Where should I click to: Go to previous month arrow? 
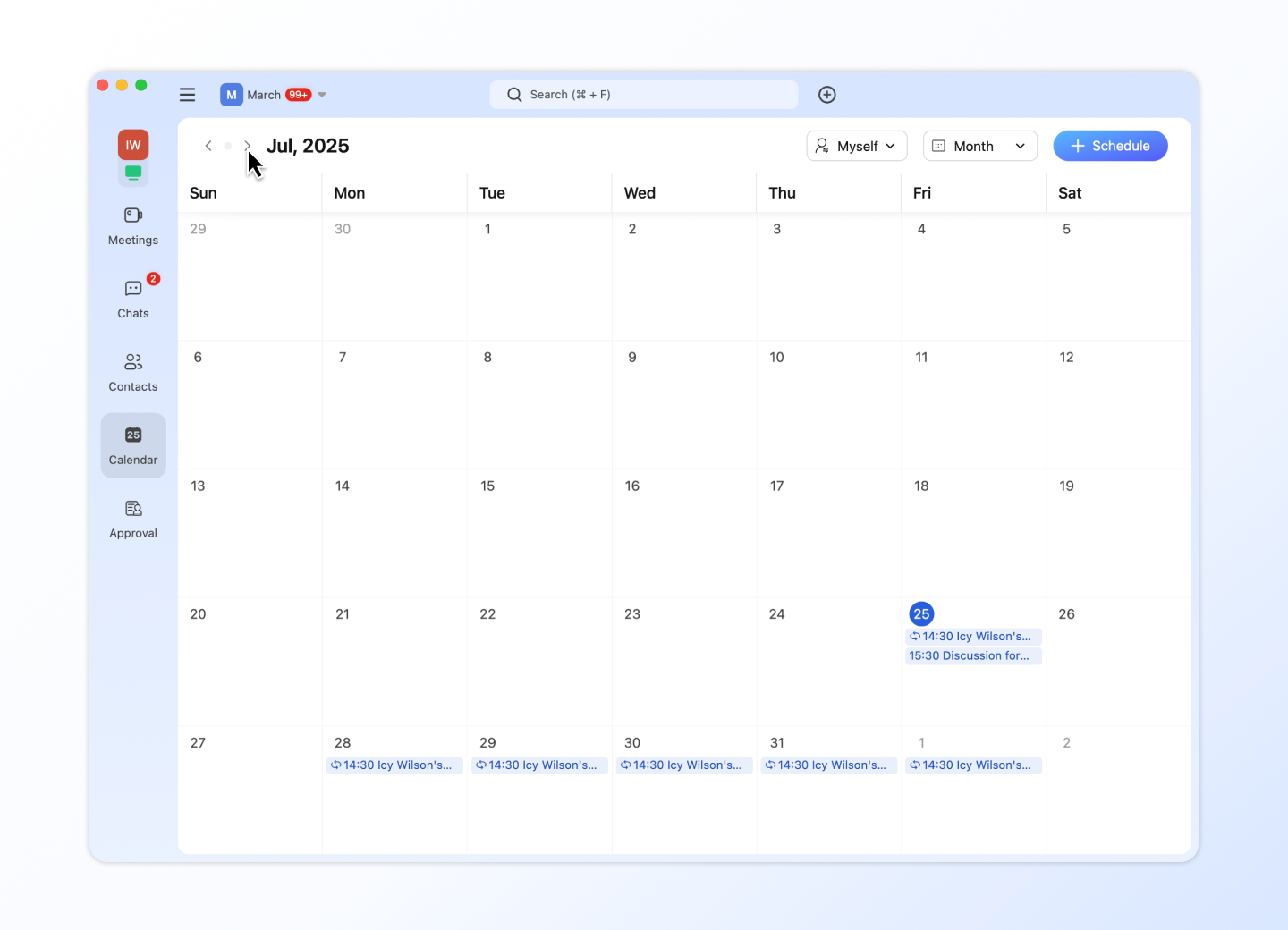[x=208, y=146]
